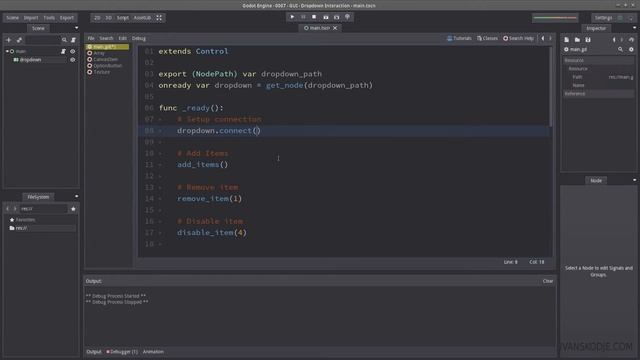This screenshot has width=640, height=360.
Task: Toggle visibility eye of dropdown node
Action: (x=73, y=60)
